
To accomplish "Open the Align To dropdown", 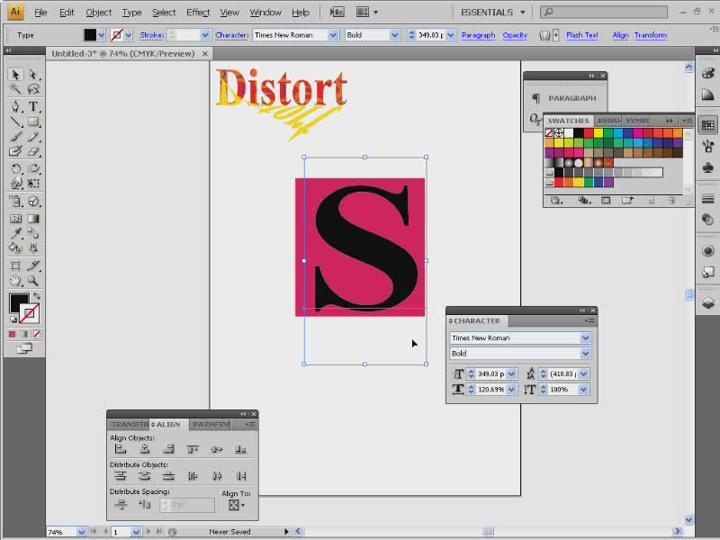I will [x=236, y=505].
